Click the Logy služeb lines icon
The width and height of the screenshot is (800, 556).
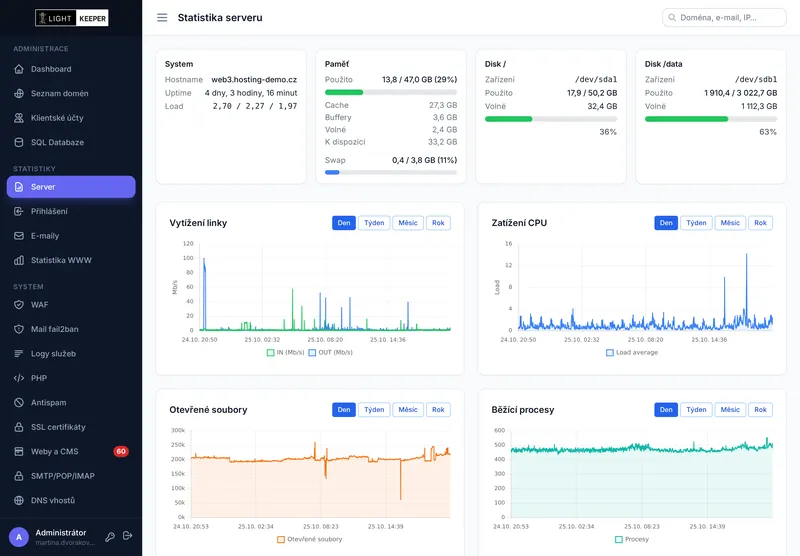(x=19, y=353)
